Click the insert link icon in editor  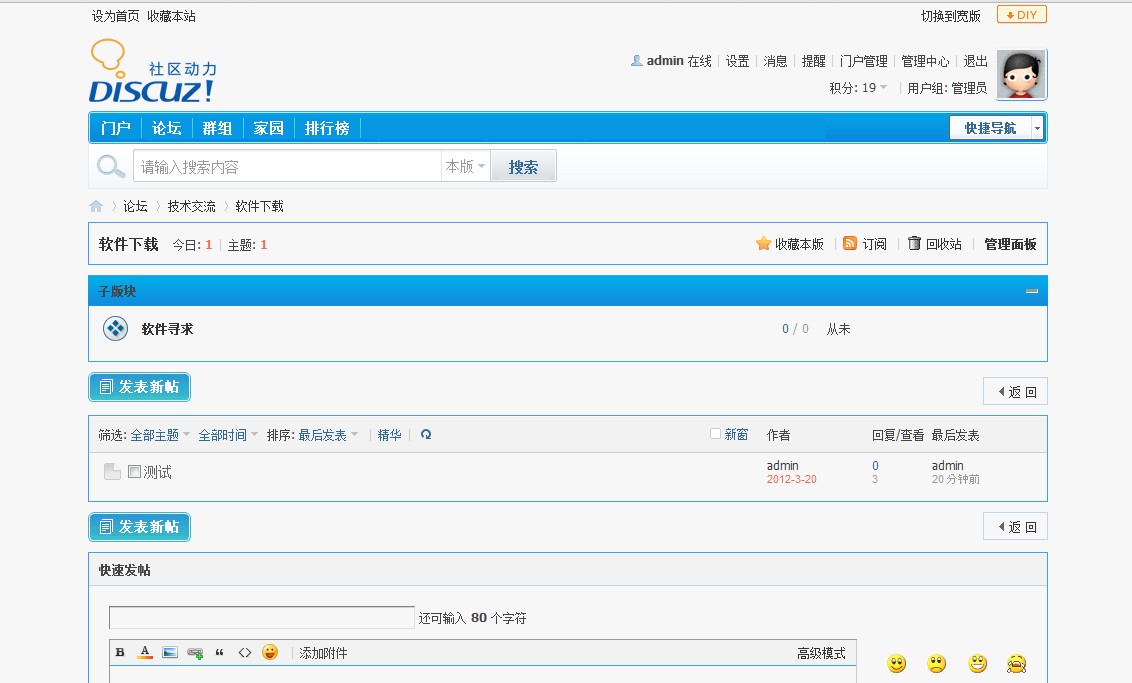pyautogui.click(x=195, y=653)
